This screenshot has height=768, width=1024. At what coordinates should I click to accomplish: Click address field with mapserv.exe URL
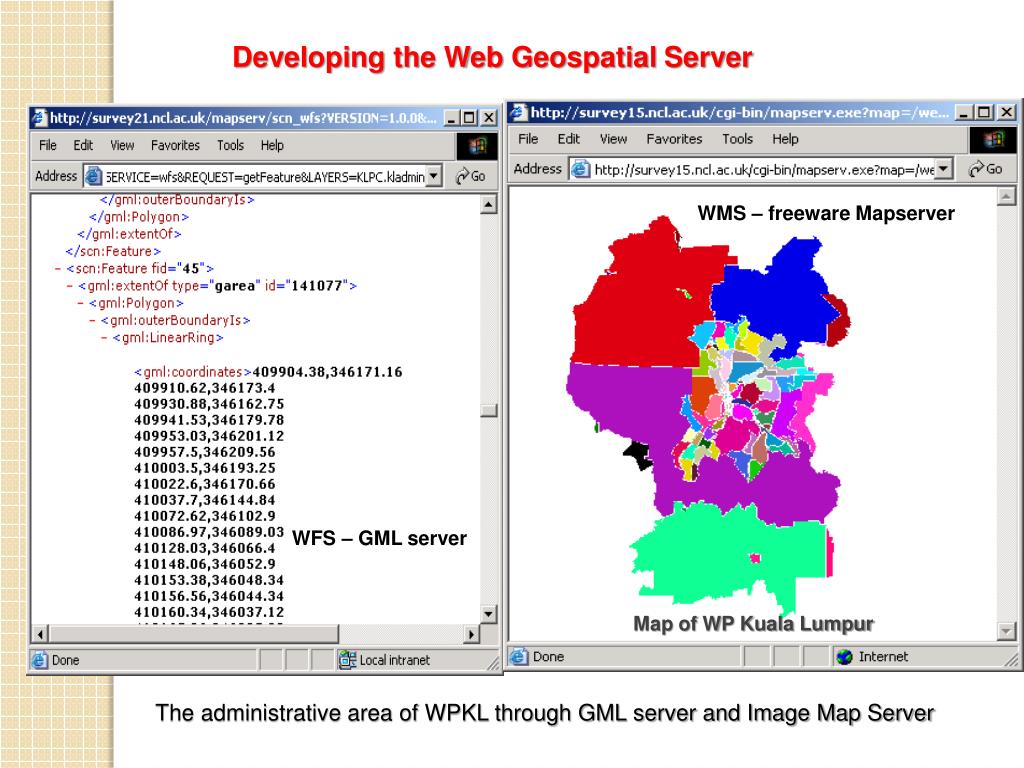761,169
